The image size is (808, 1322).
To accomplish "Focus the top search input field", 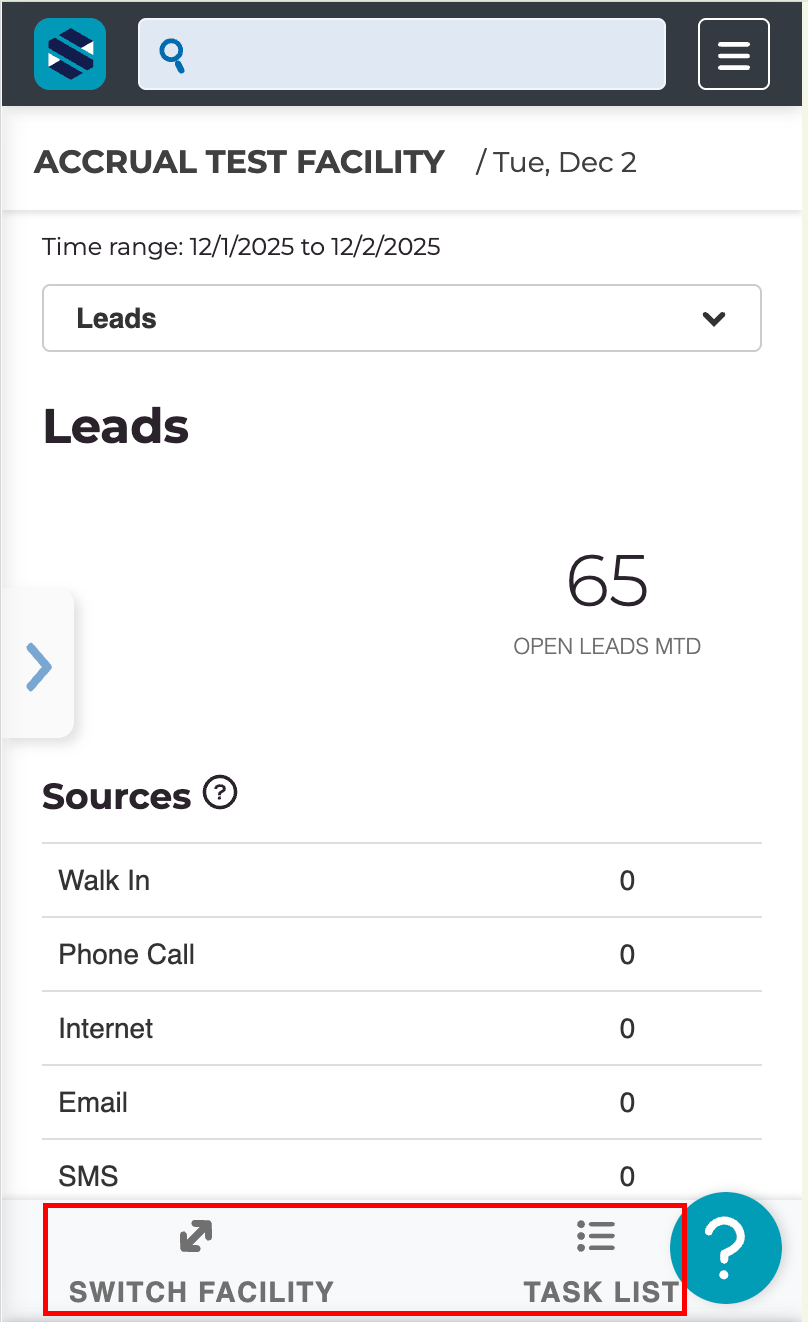I will click(x=420, y=54).
